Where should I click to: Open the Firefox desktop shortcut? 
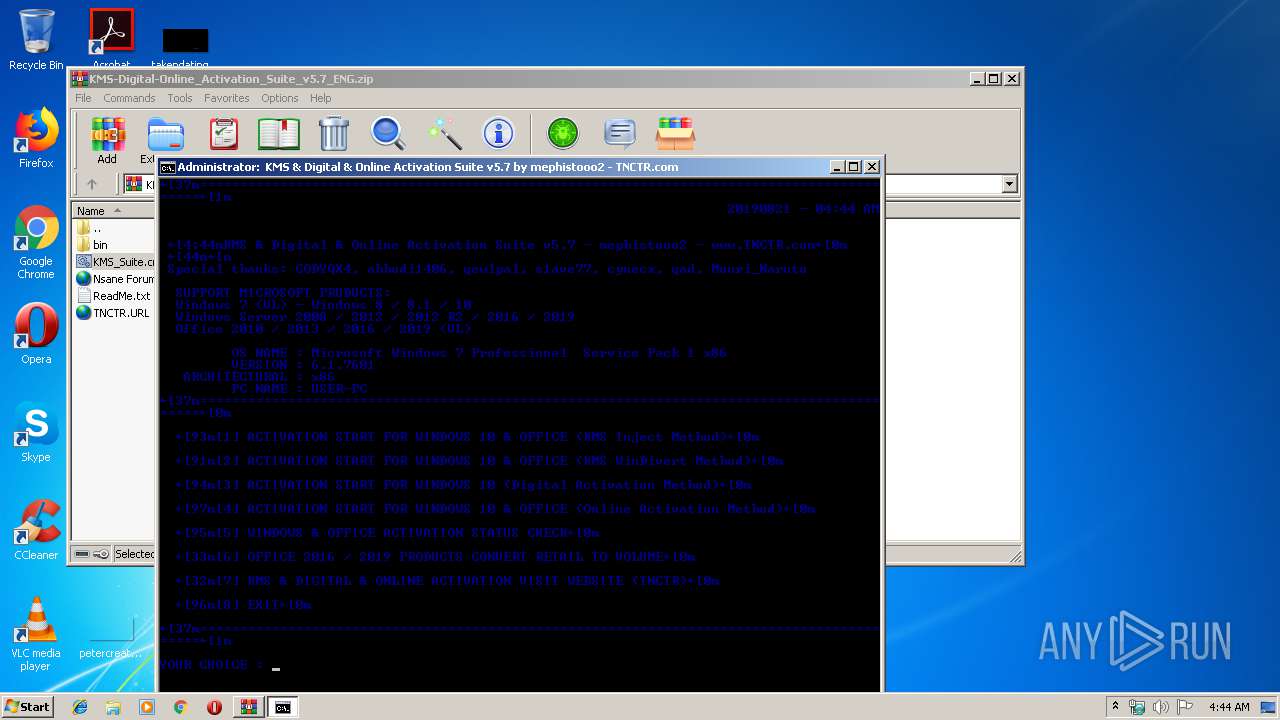click(36, 138)
